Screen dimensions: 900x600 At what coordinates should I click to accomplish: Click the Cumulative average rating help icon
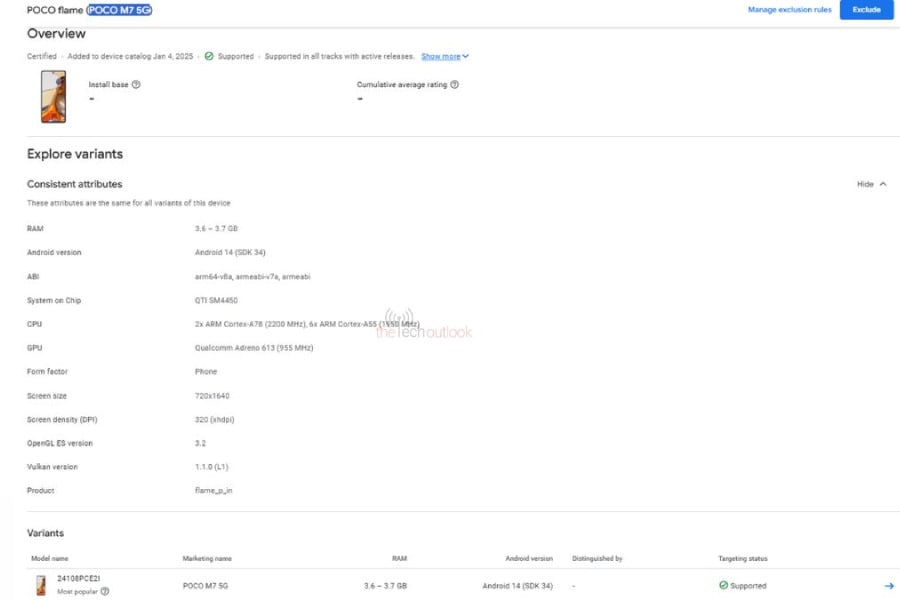(455, 85)
